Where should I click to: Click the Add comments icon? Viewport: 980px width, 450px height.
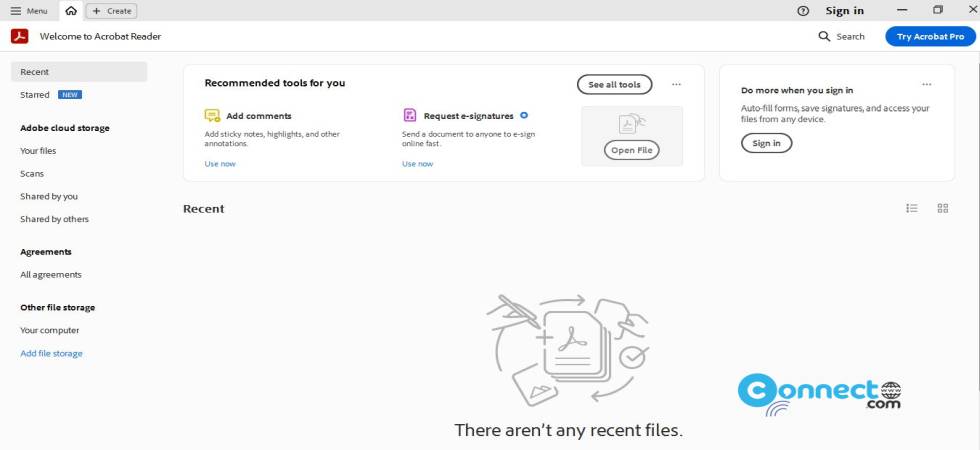pyautogui.click(x=212, y=116)
